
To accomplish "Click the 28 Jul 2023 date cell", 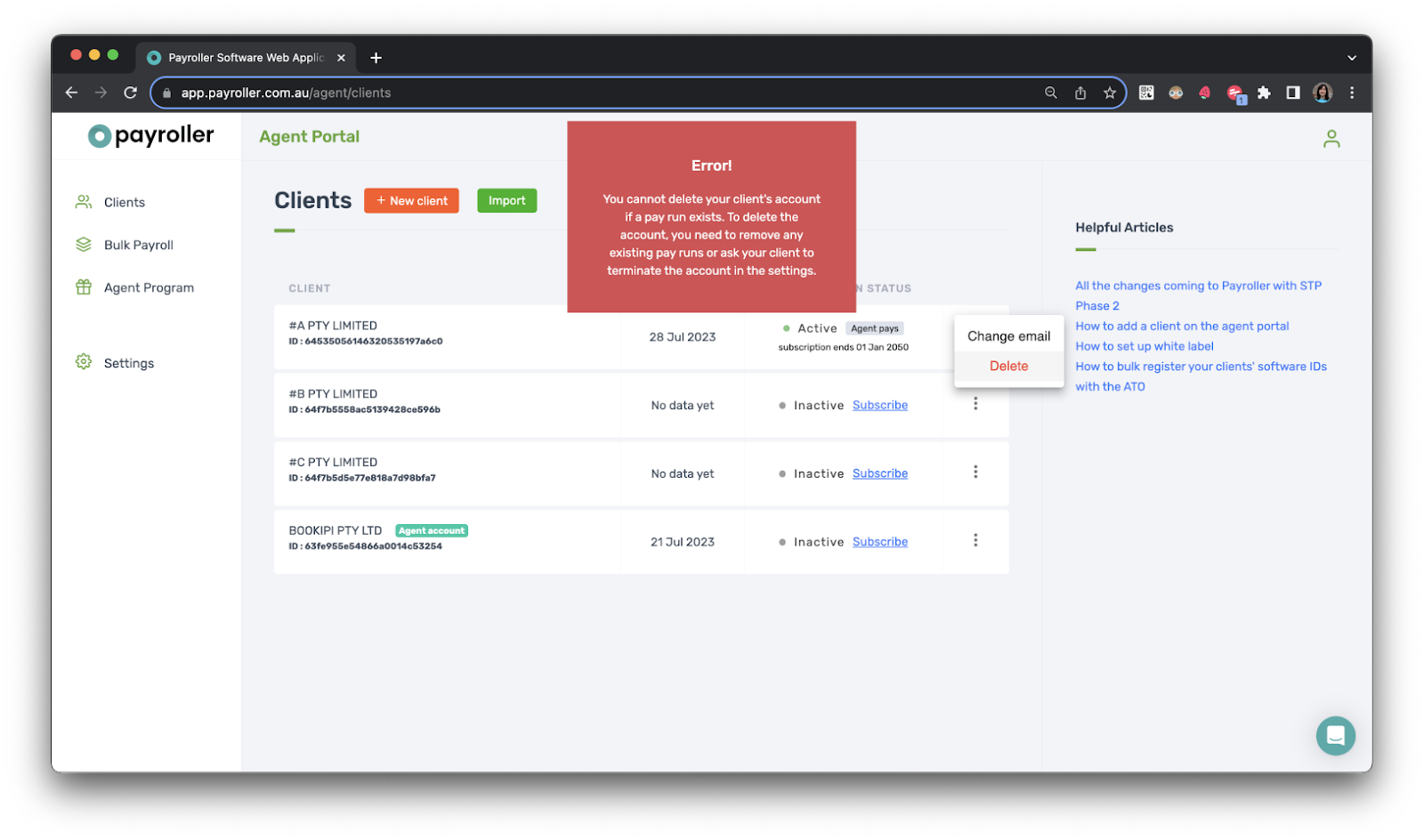I will [683, 337].
